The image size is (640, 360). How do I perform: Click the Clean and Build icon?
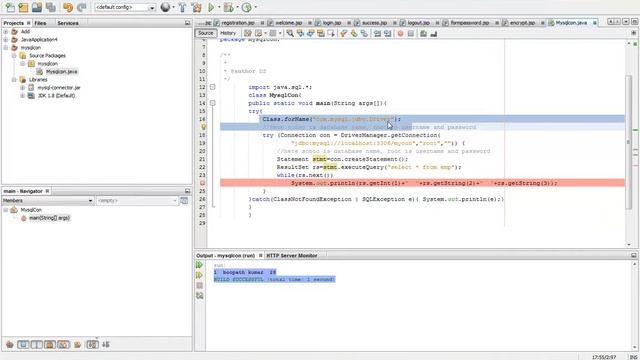(x=197, y=7)
